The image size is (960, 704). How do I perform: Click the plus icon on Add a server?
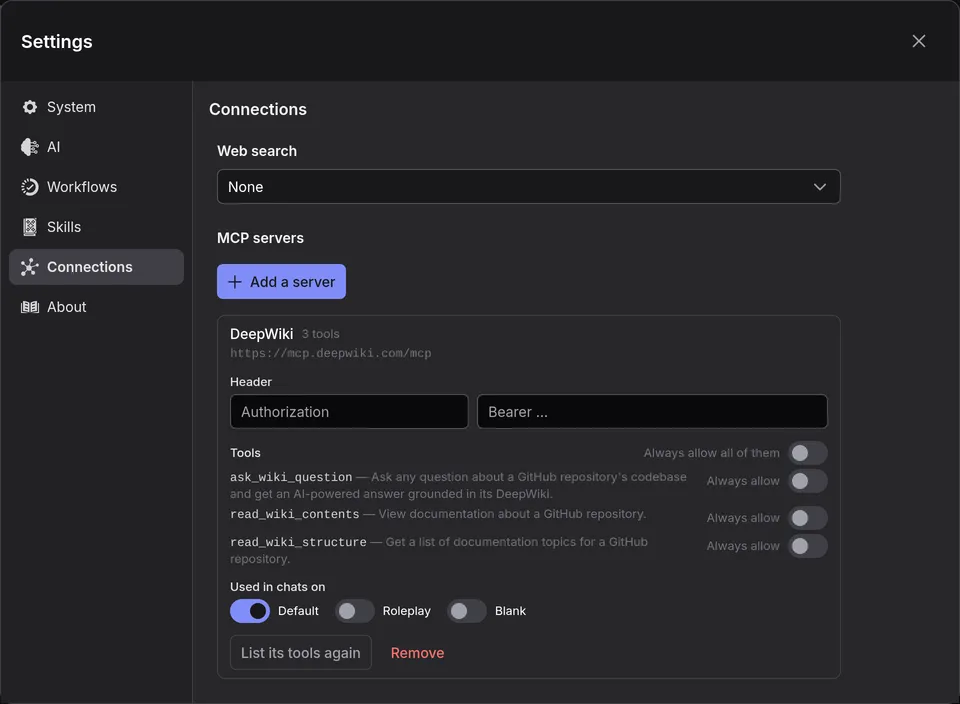coord(234,282)
